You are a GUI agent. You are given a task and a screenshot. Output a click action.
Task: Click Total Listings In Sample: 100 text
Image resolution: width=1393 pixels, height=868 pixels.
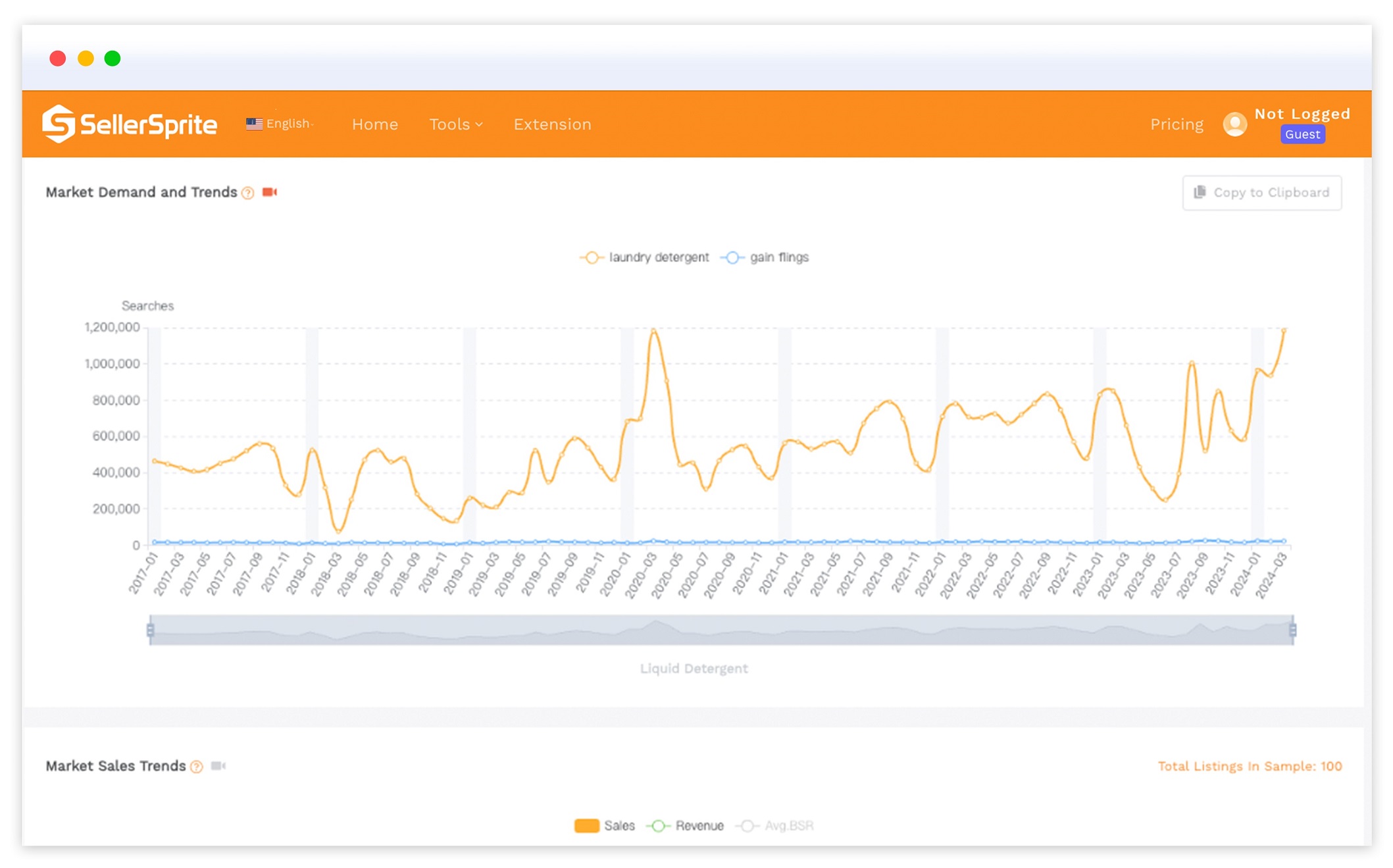pyautogui.click(x=1250, y=766)
